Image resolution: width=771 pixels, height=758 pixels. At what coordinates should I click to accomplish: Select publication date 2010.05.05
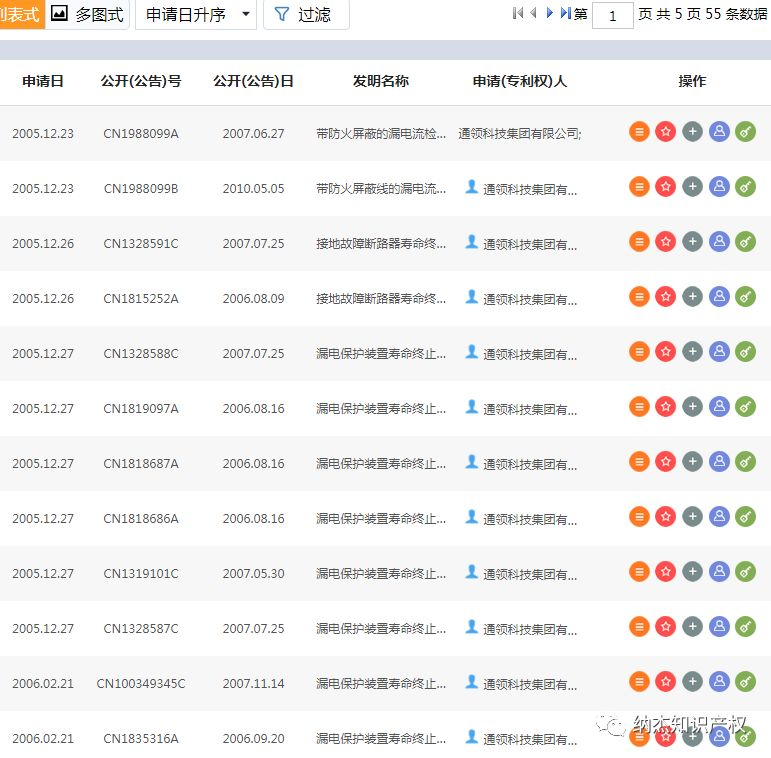coord(253,189)
